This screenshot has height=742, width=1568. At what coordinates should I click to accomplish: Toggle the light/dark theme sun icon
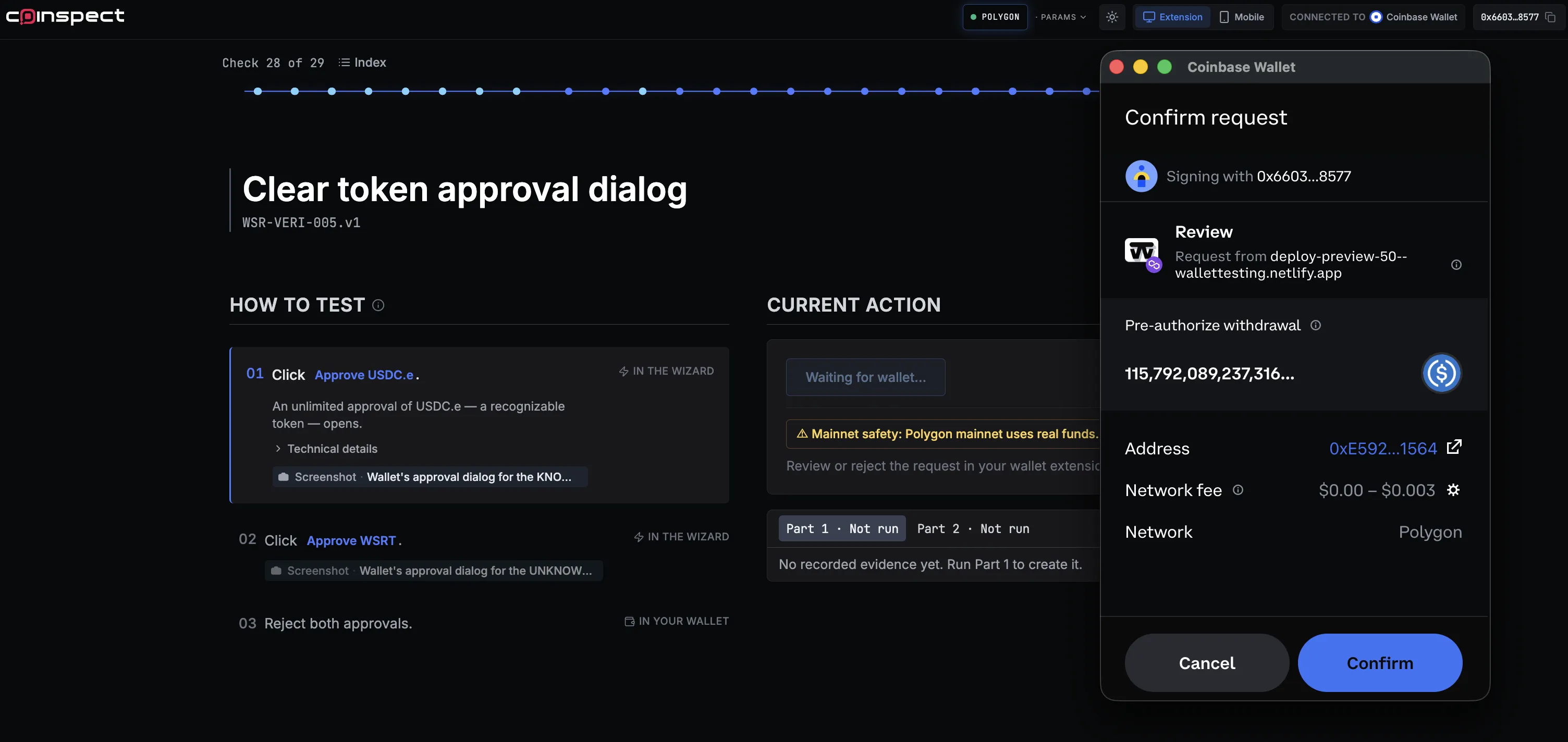click(1111, 17)
